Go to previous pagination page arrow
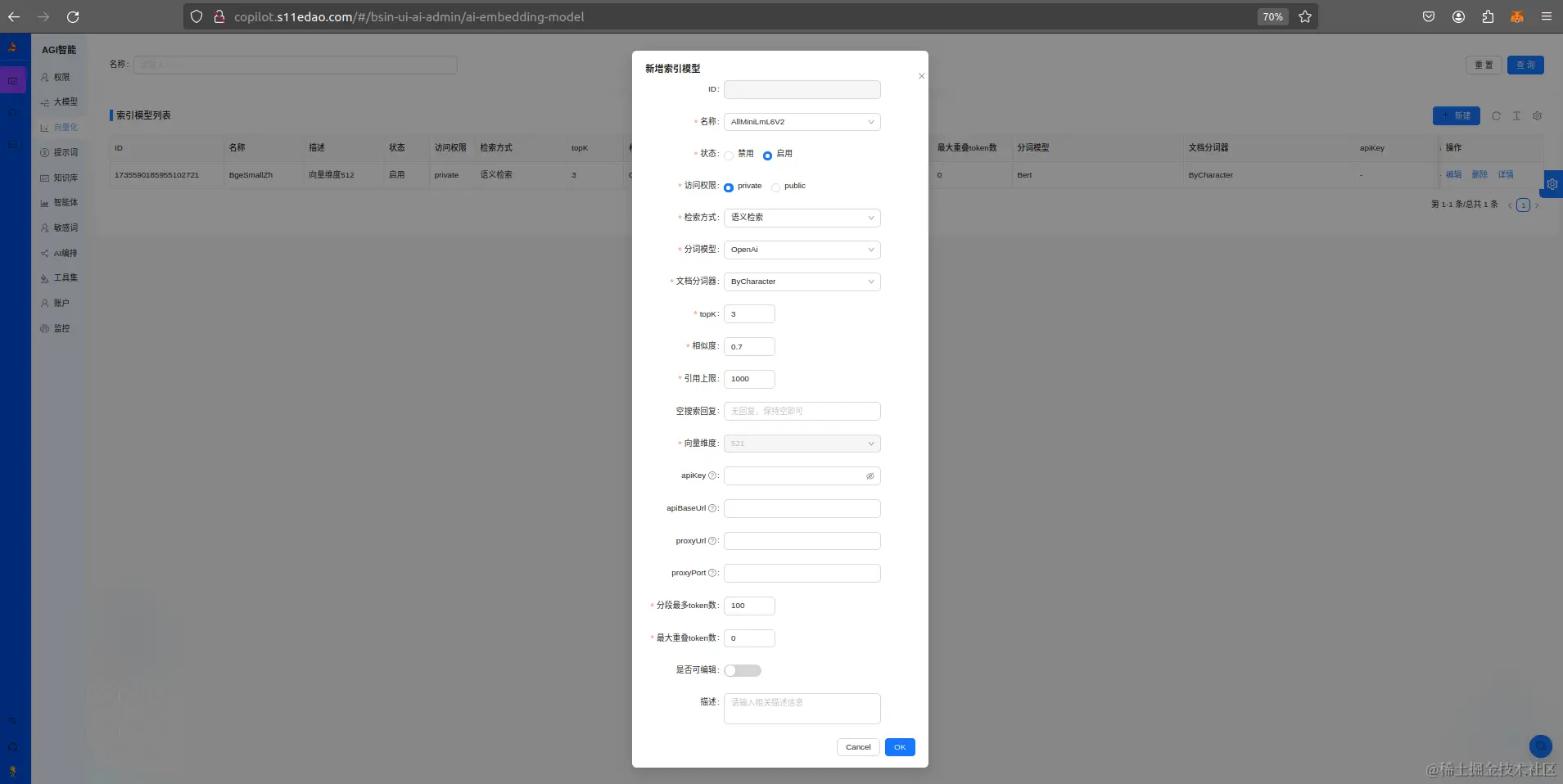The width and height of the screenshot is (1563, 784). (x=1510, y=205)
